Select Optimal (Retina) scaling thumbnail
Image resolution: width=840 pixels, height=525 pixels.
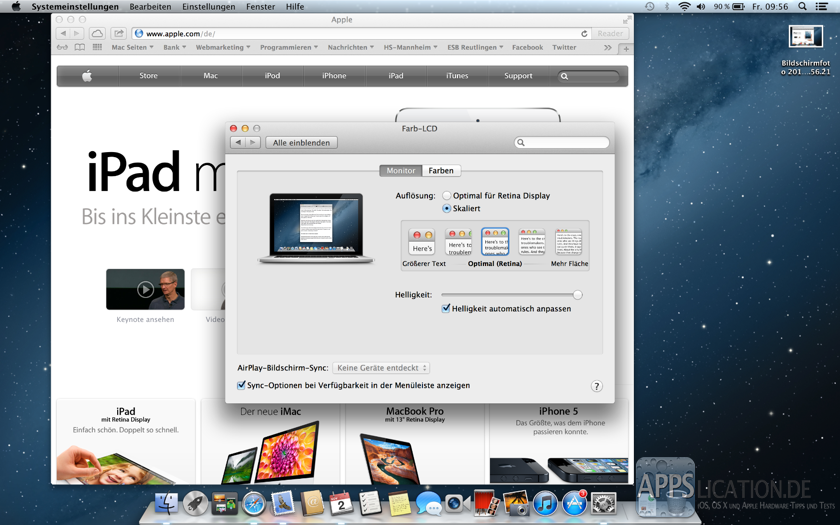coord(495,242)
